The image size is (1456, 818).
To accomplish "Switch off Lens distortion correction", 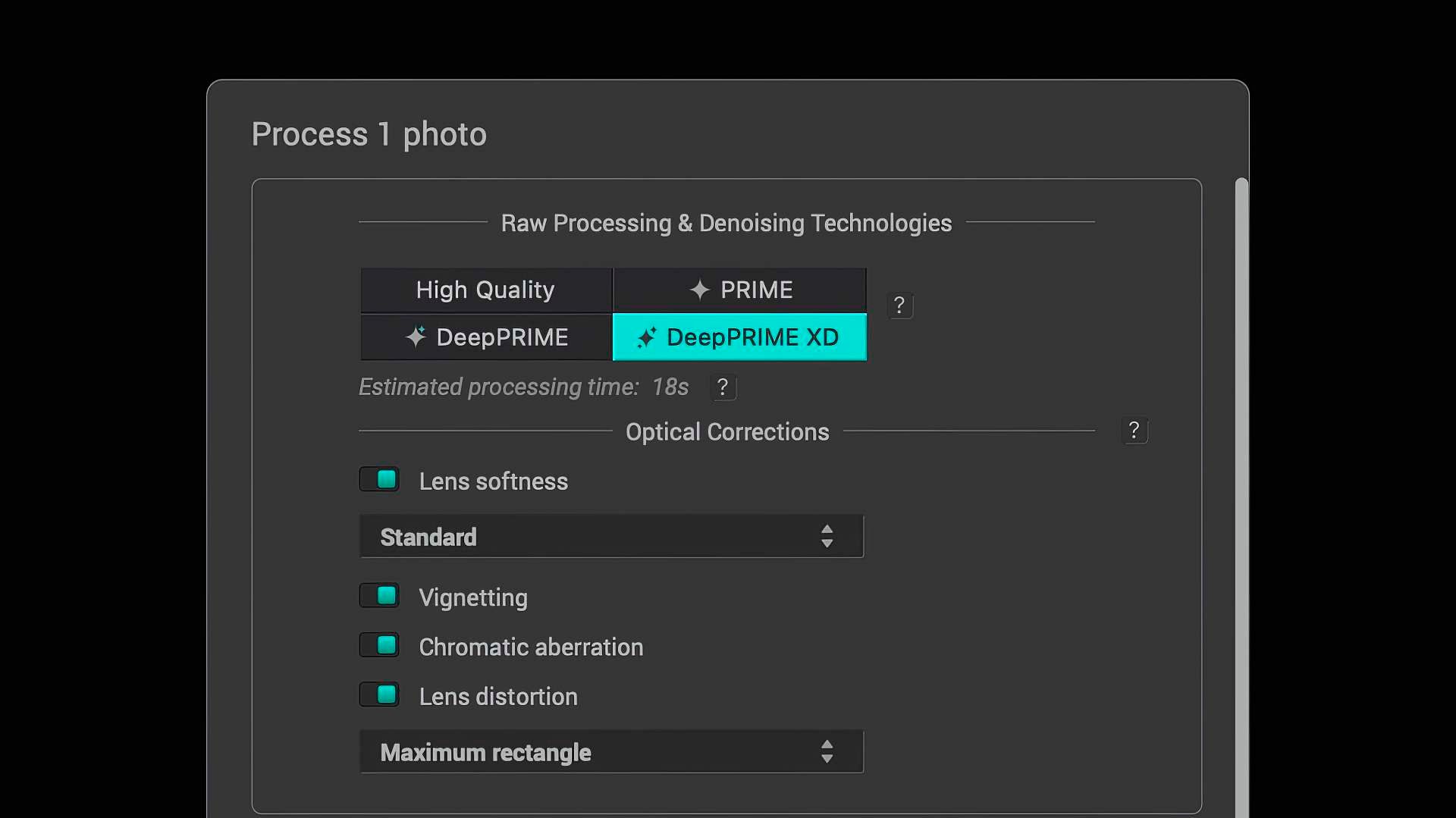I will coord(379,695).
